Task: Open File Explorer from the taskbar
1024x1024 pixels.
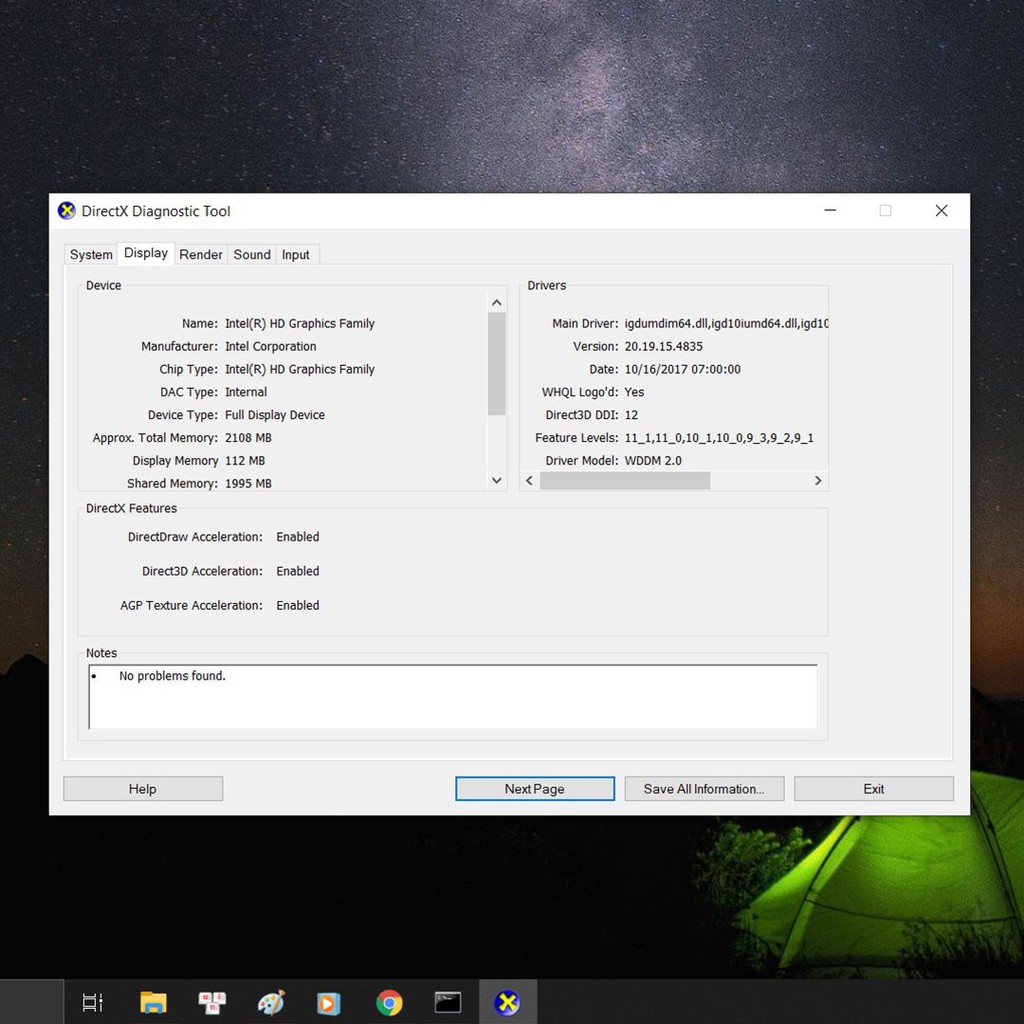Action: [x=153, y=1002]
